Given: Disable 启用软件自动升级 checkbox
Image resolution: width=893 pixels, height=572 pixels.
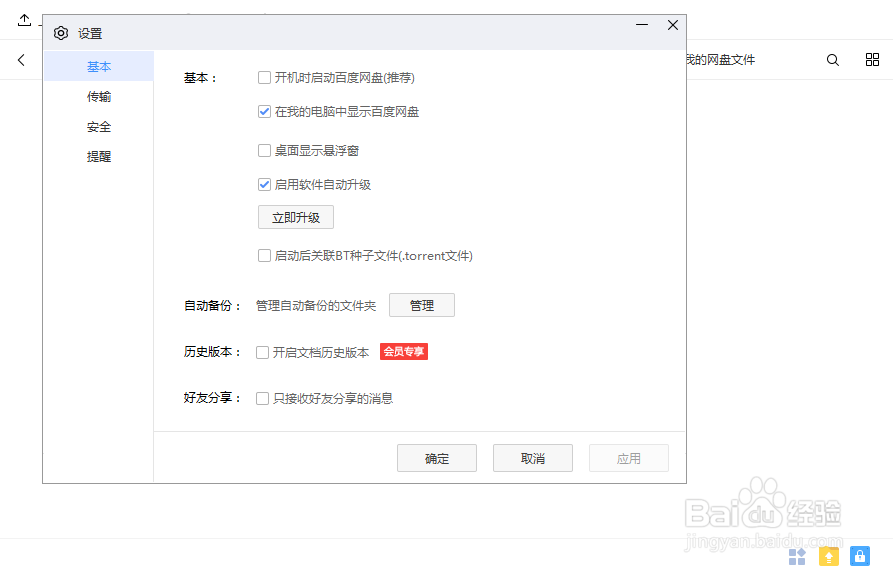Looking at the screenshot, I should tap(264, 185).
